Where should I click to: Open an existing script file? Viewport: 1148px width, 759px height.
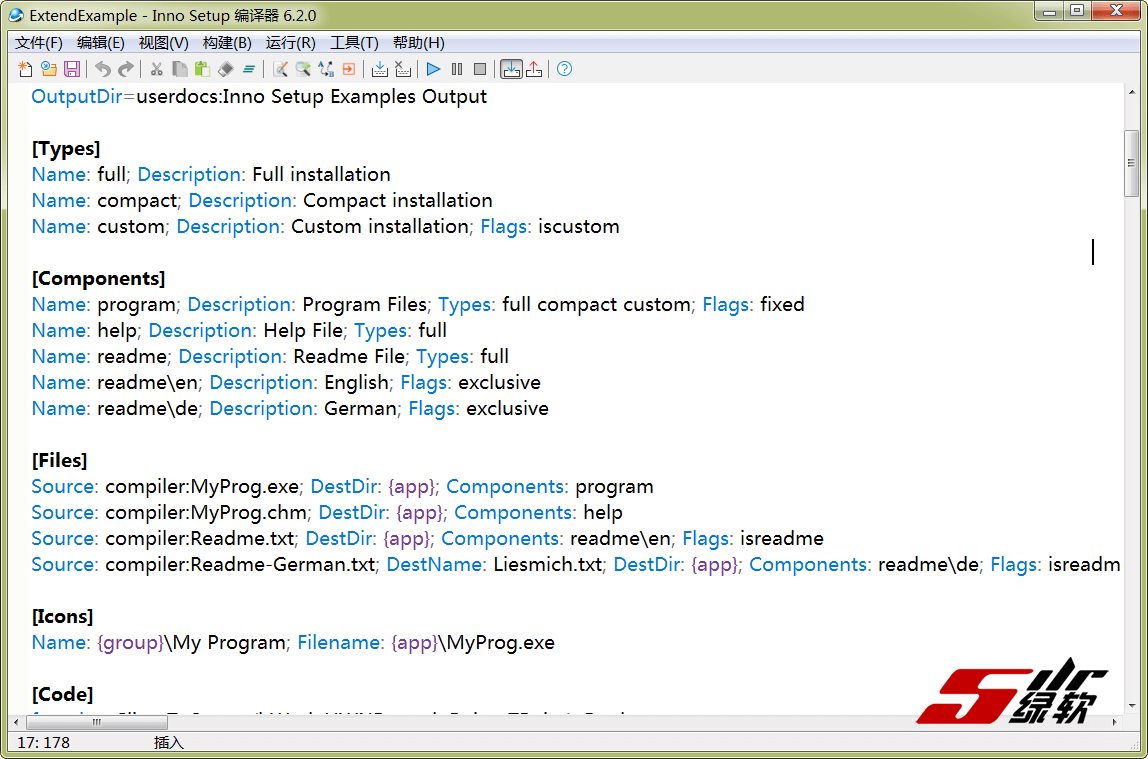(49, 70)
